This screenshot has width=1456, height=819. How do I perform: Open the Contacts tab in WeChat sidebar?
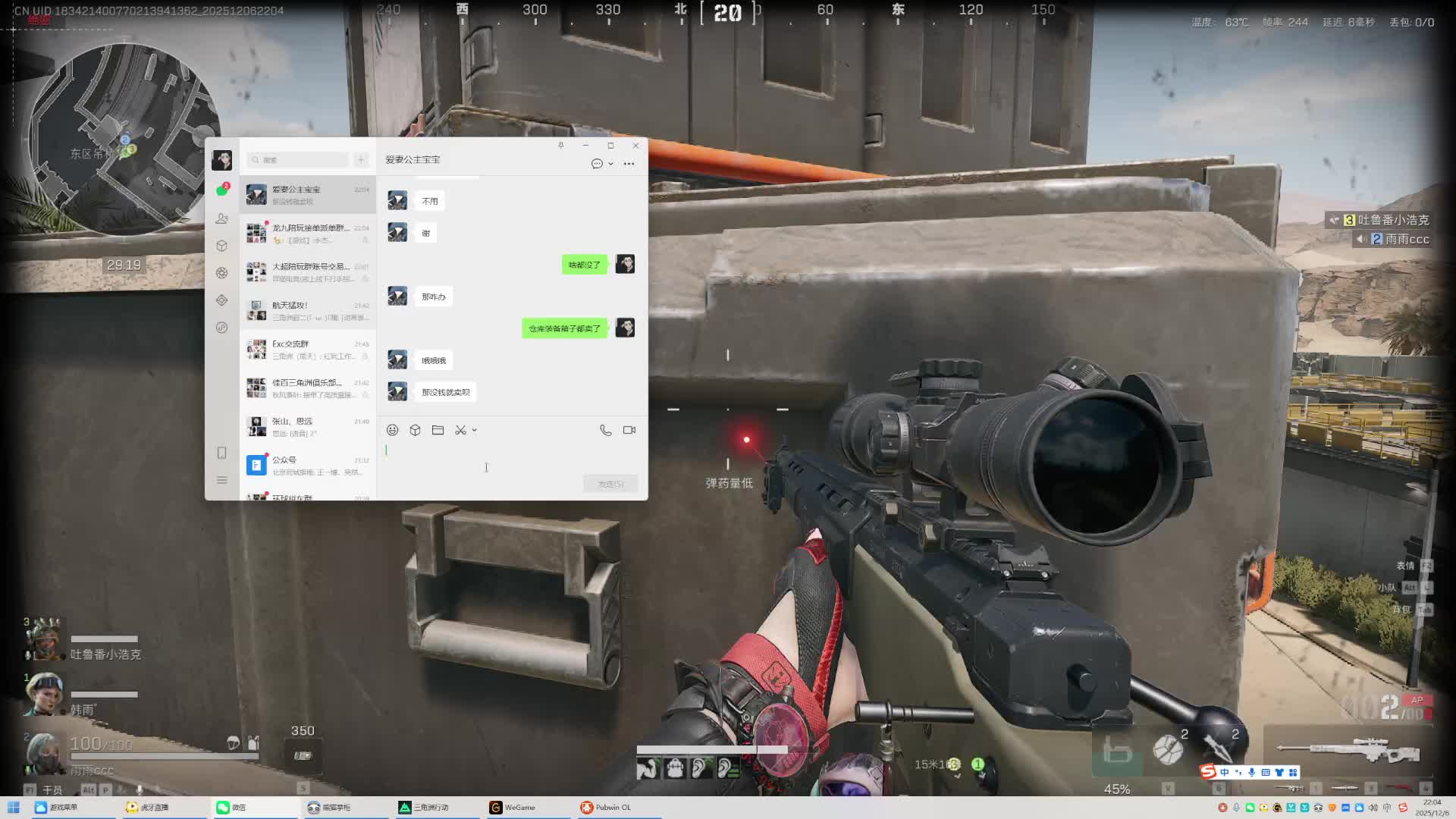tap(221, 218)
